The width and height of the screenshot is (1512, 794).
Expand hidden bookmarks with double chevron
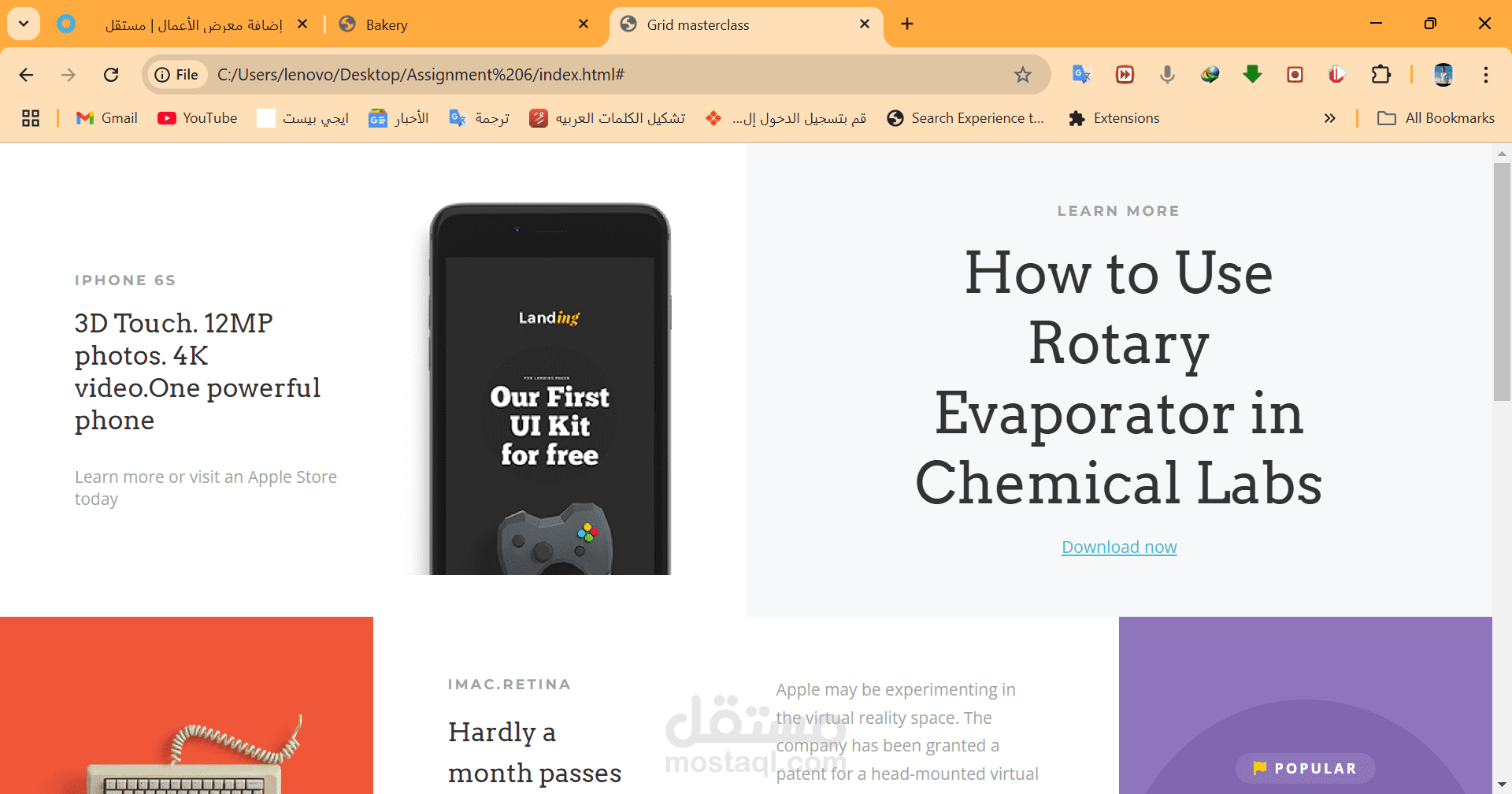[1330, 118]
